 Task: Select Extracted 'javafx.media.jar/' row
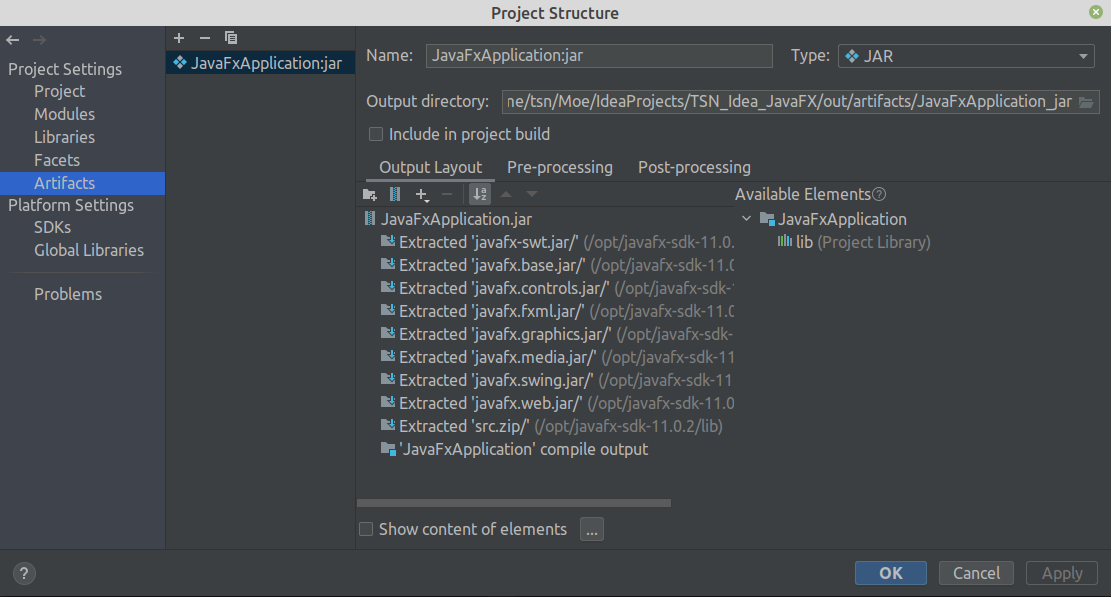[x=546, y=357]
